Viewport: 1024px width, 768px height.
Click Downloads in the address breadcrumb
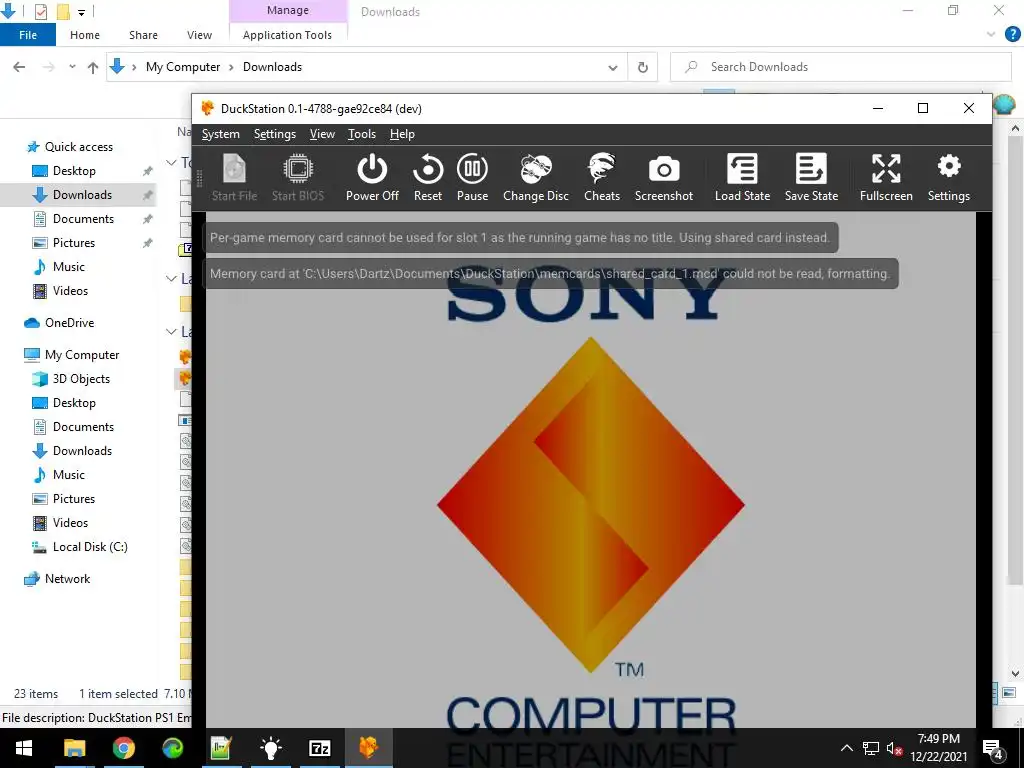tap(272, 67)
